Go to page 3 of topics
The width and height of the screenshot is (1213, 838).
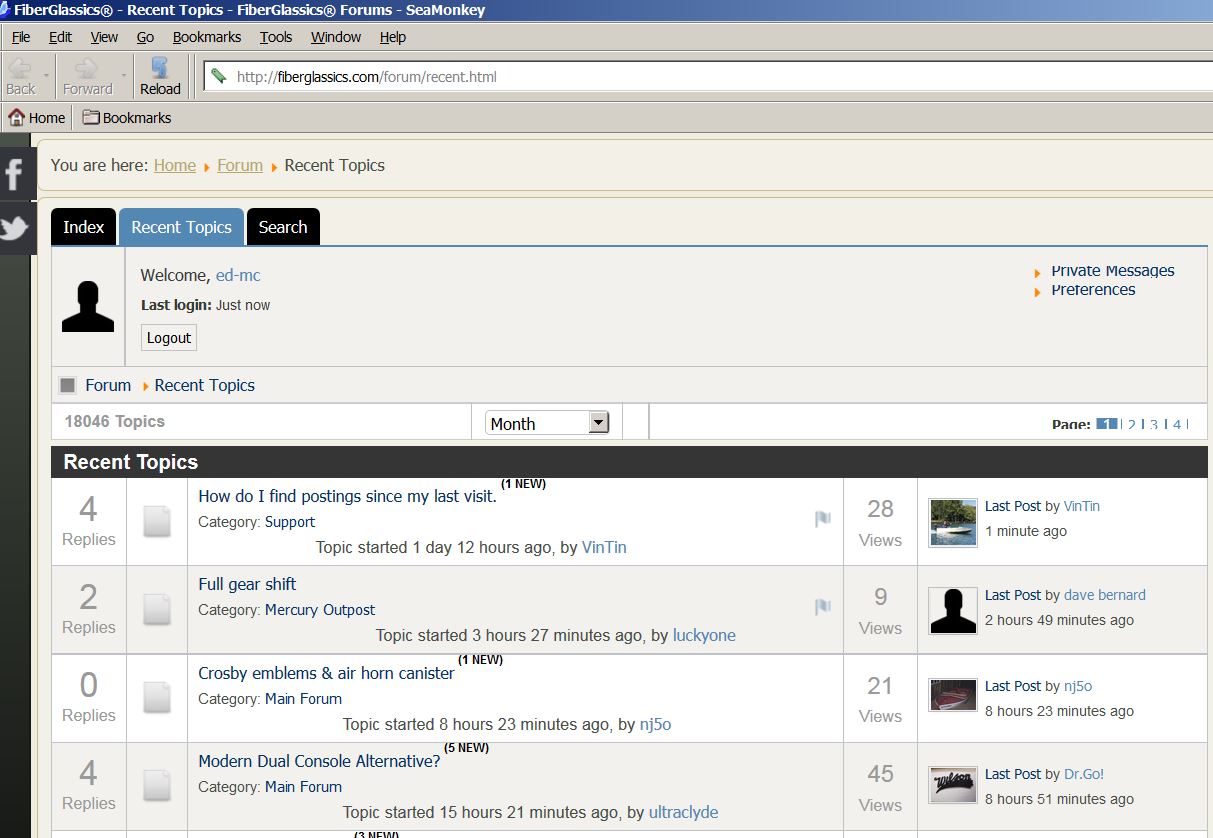pyautogui.click(x=1154, y=425)
